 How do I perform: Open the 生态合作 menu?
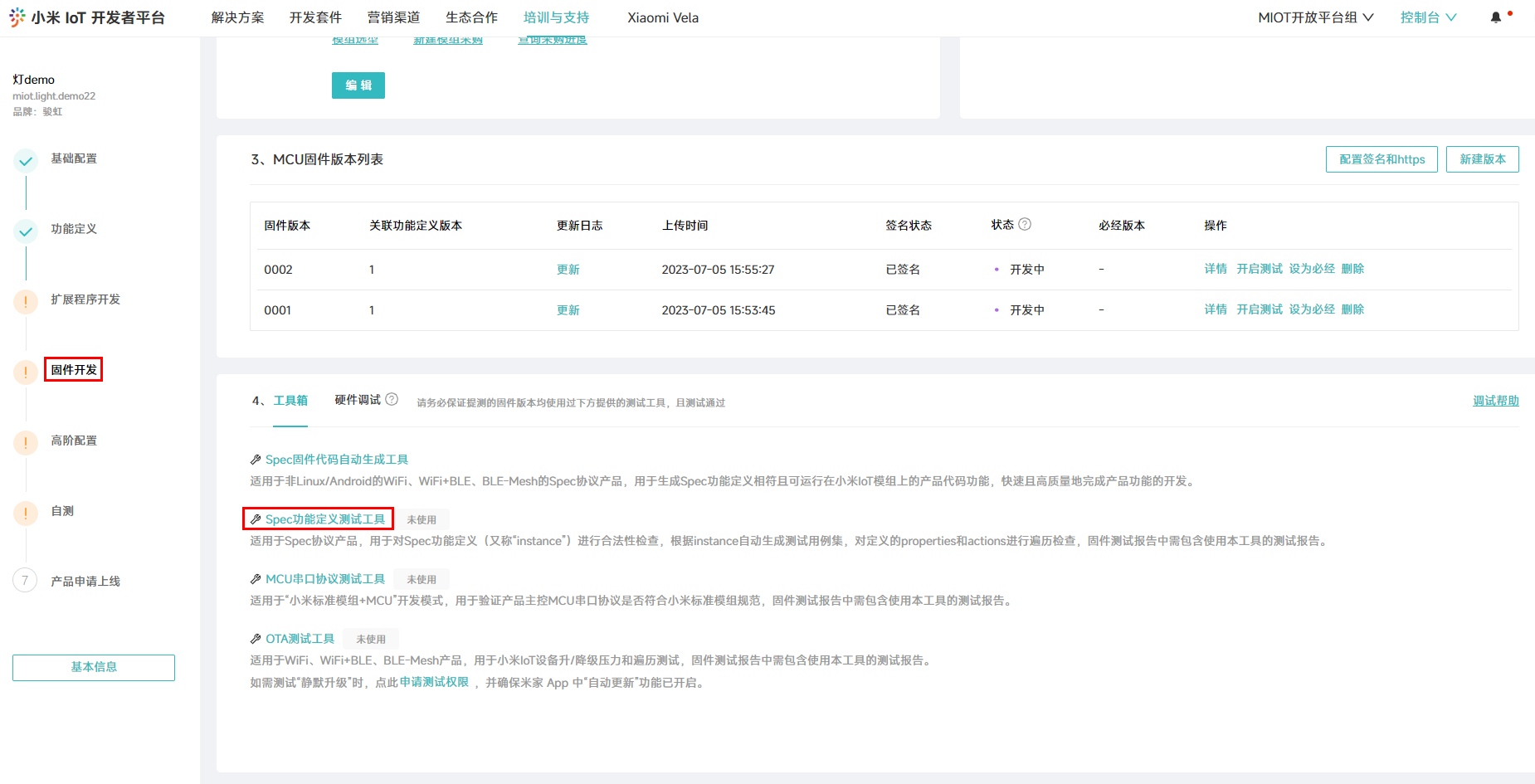click(x=471, y=17)
